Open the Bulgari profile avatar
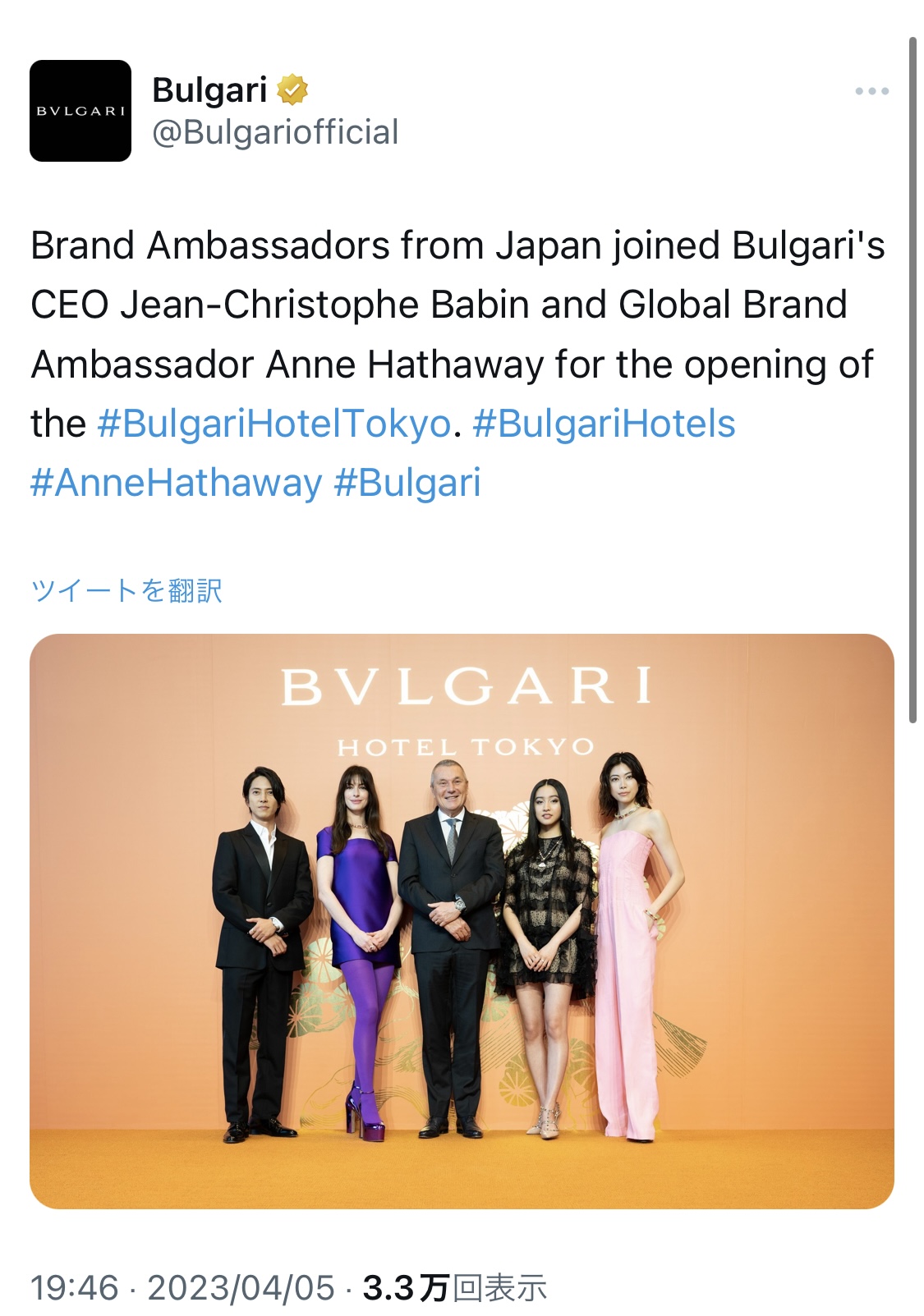The height and width of the screenshot is (1316, 924). pyautogui.click(x=80, y=111)
